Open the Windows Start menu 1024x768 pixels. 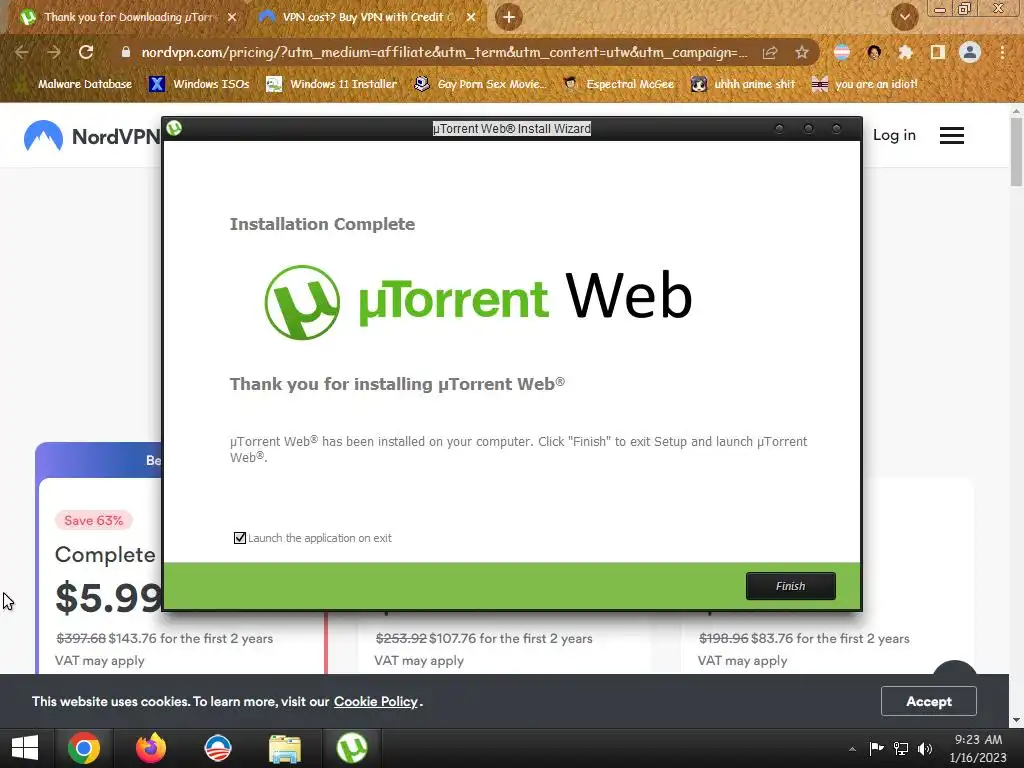click(25, 748)
